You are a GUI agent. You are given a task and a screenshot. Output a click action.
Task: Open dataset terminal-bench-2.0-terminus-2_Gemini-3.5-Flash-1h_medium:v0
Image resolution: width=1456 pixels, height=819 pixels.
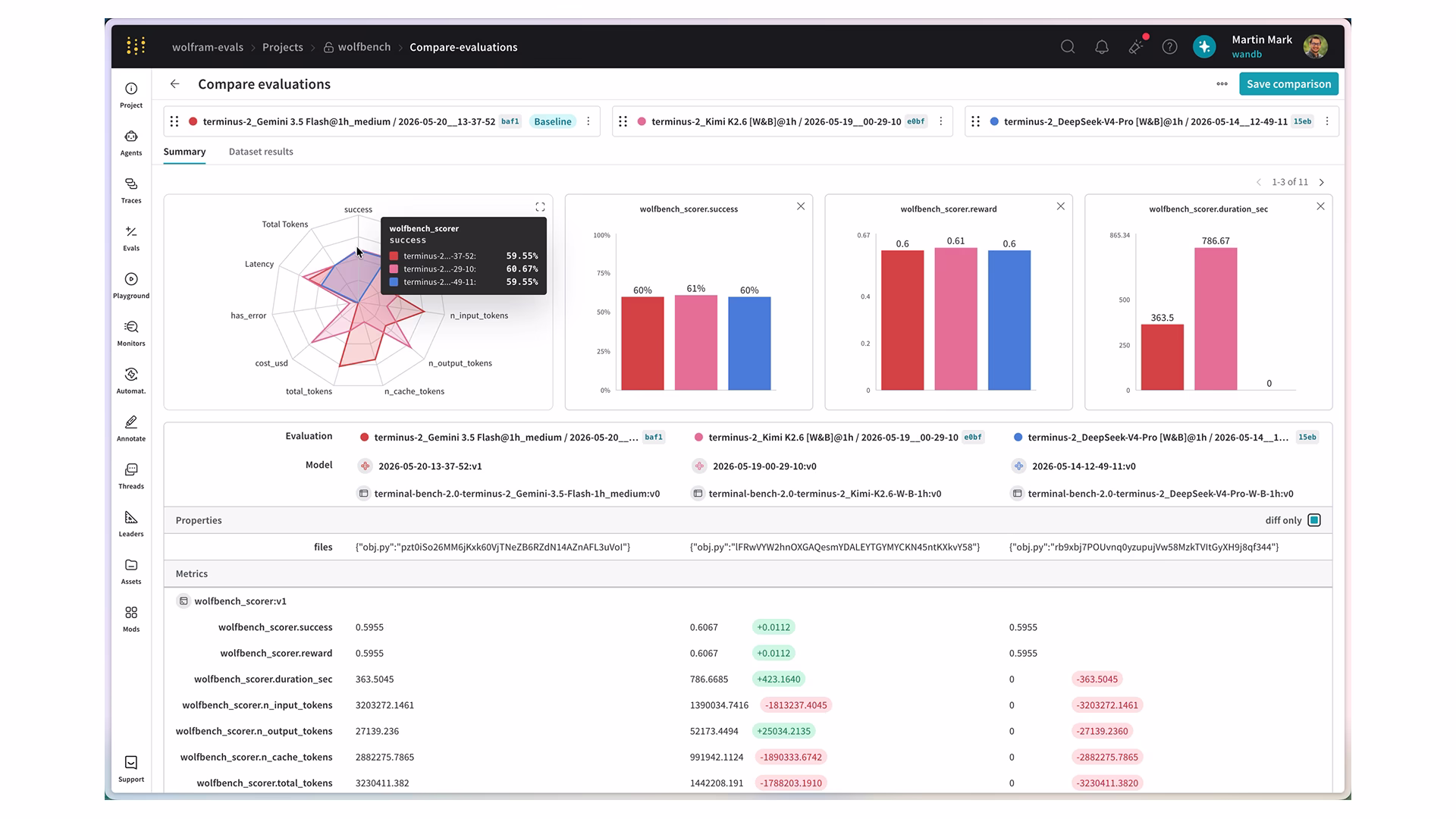click(516, 494)
